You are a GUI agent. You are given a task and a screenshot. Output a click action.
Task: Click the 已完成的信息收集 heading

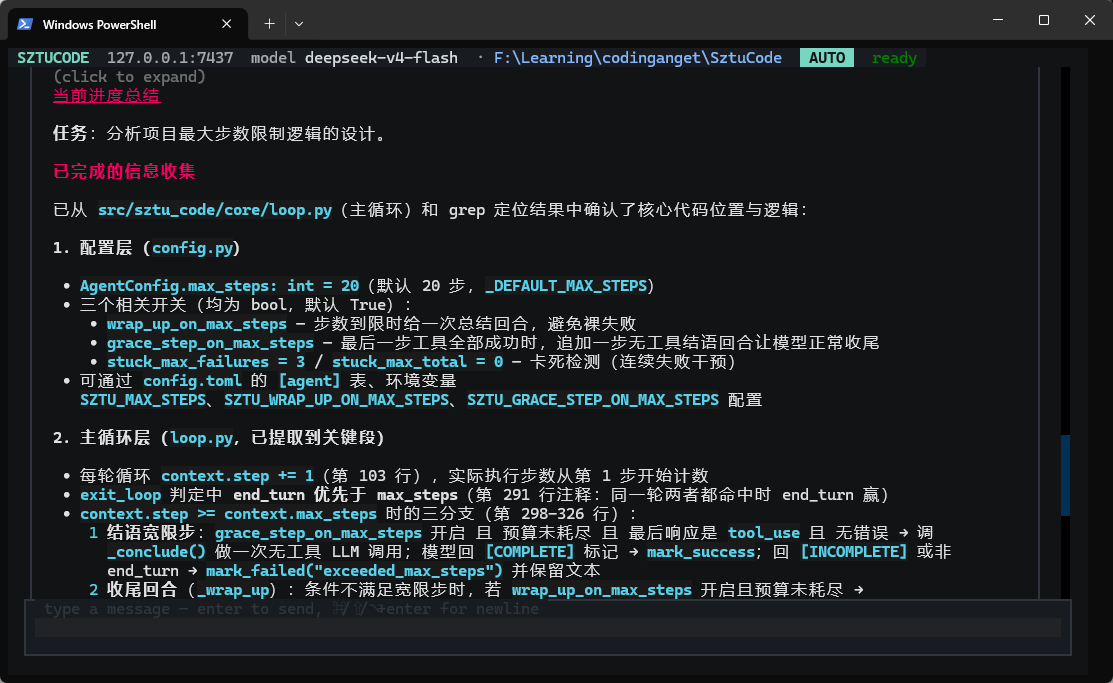point(124,171)
